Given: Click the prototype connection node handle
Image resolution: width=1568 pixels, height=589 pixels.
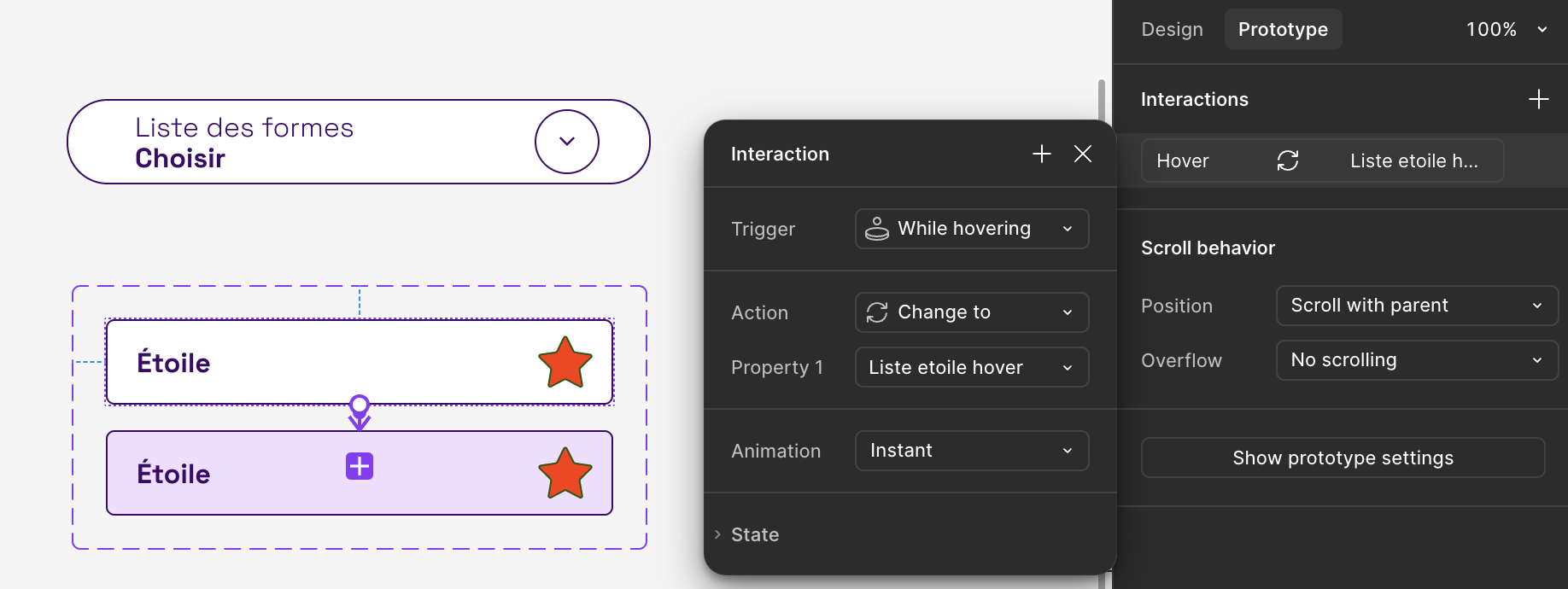Looking at the screenshot, I should point(360,405).
